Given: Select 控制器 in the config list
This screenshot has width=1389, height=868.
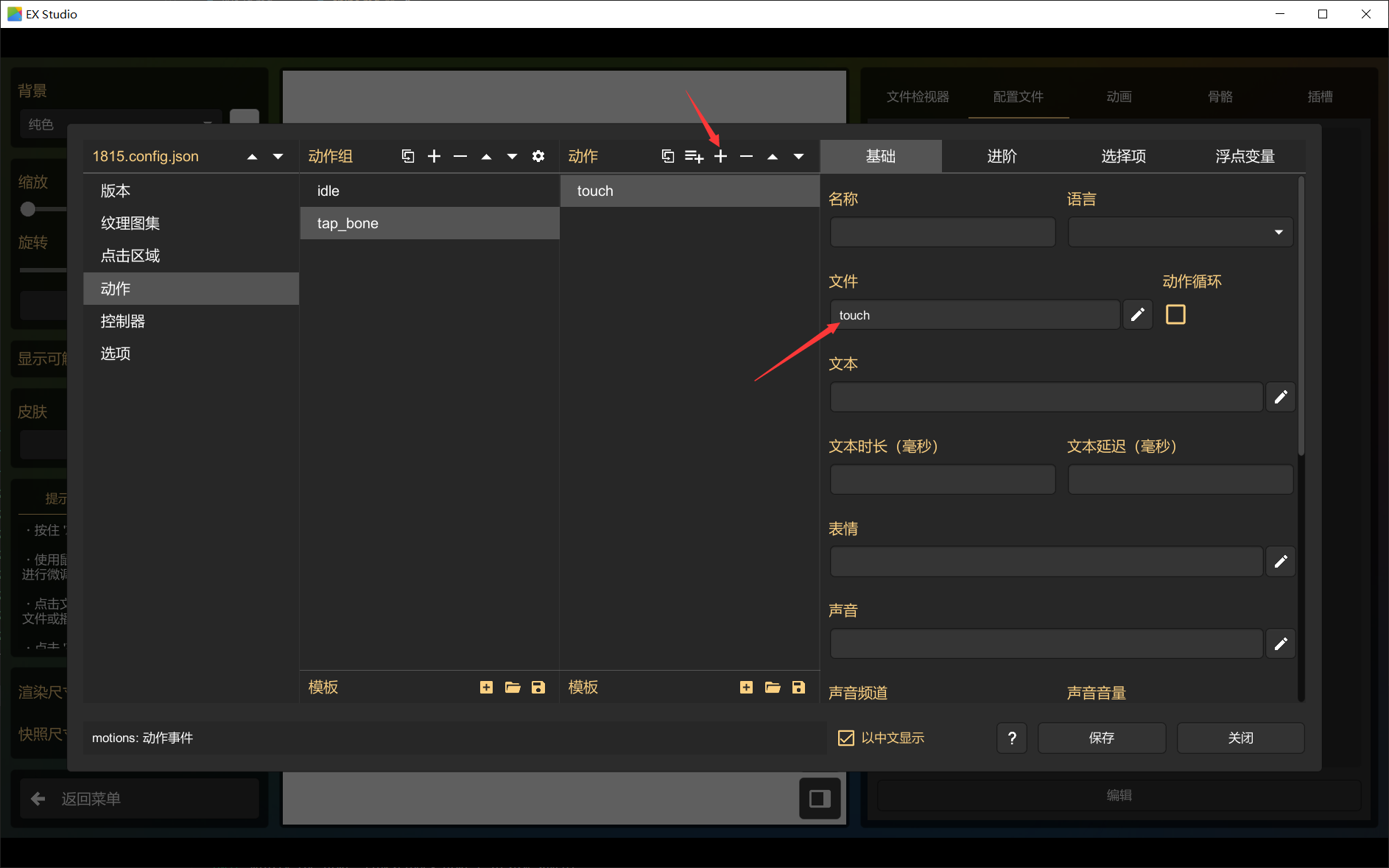Looking at the screenshot, I should pos(191,321).
